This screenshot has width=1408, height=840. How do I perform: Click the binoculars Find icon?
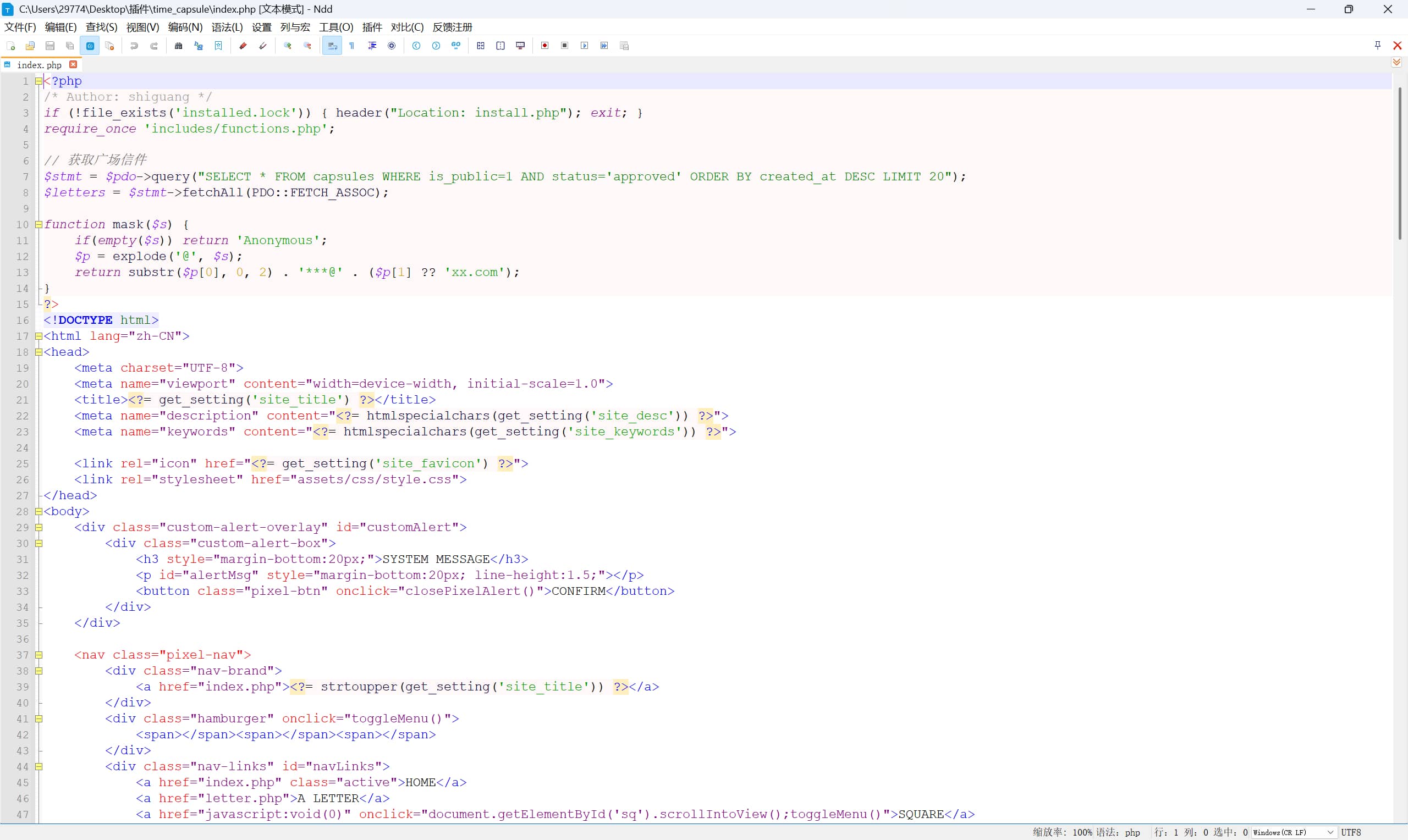point(179,46)
